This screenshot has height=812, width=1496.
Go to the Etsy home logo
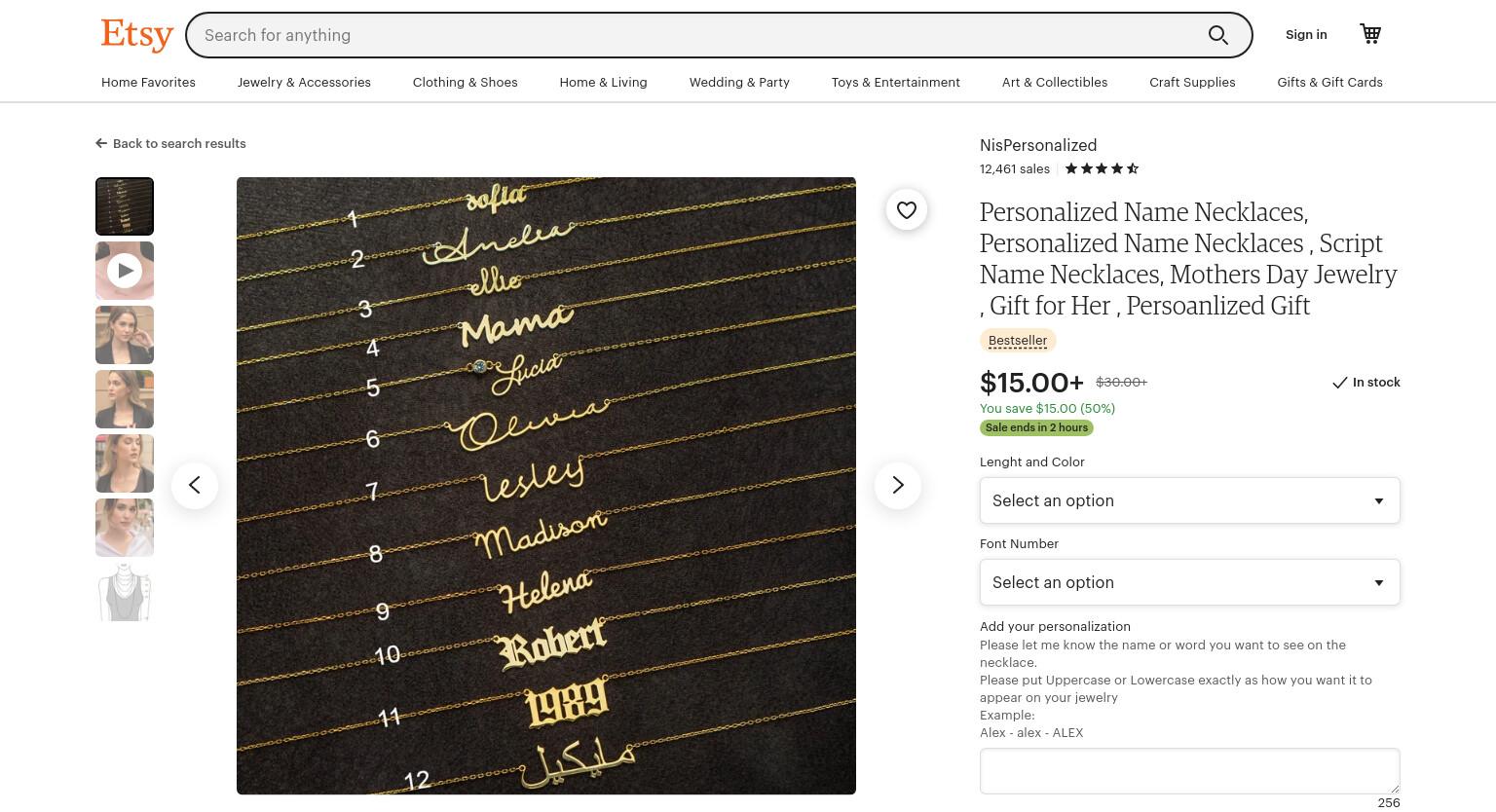137,34
